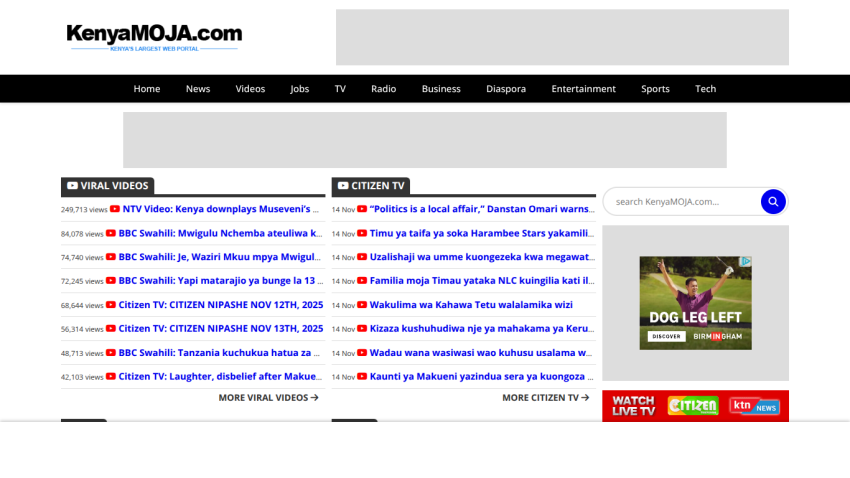
Task: Click YouTube icon beside Familia moja Timau
Action: pos(362,281)
